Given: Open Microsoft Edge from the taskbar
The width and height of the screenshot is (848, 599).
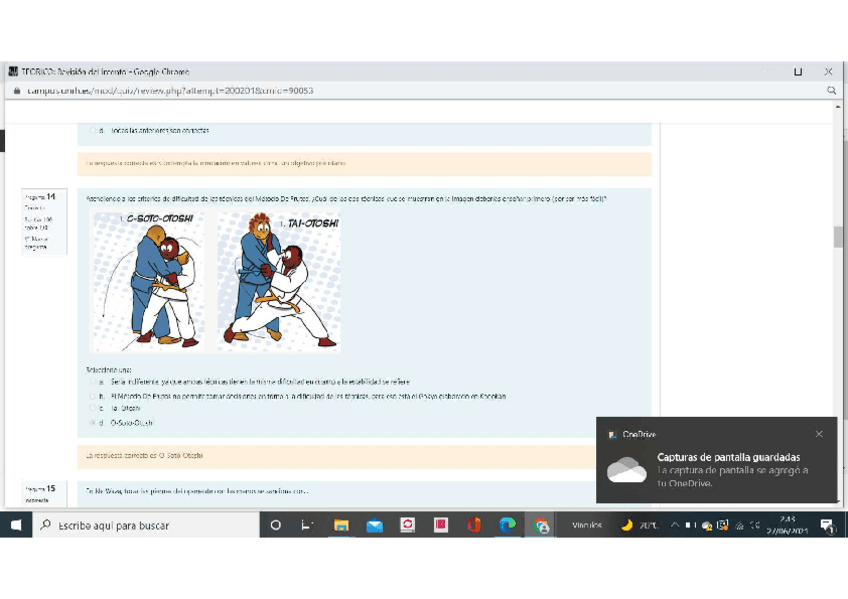Looking at the screenshot, I should 507,525.
